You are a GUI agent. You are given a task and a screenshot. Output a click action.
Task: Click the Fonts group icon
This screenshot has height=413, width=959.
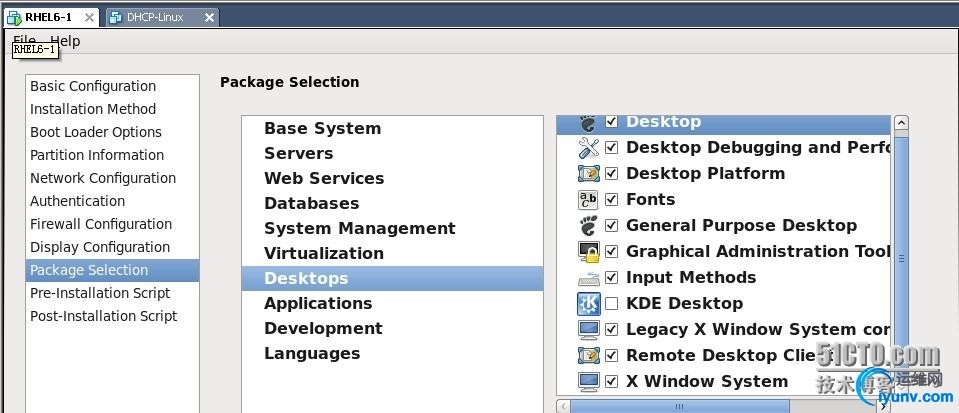click(588, 199)
